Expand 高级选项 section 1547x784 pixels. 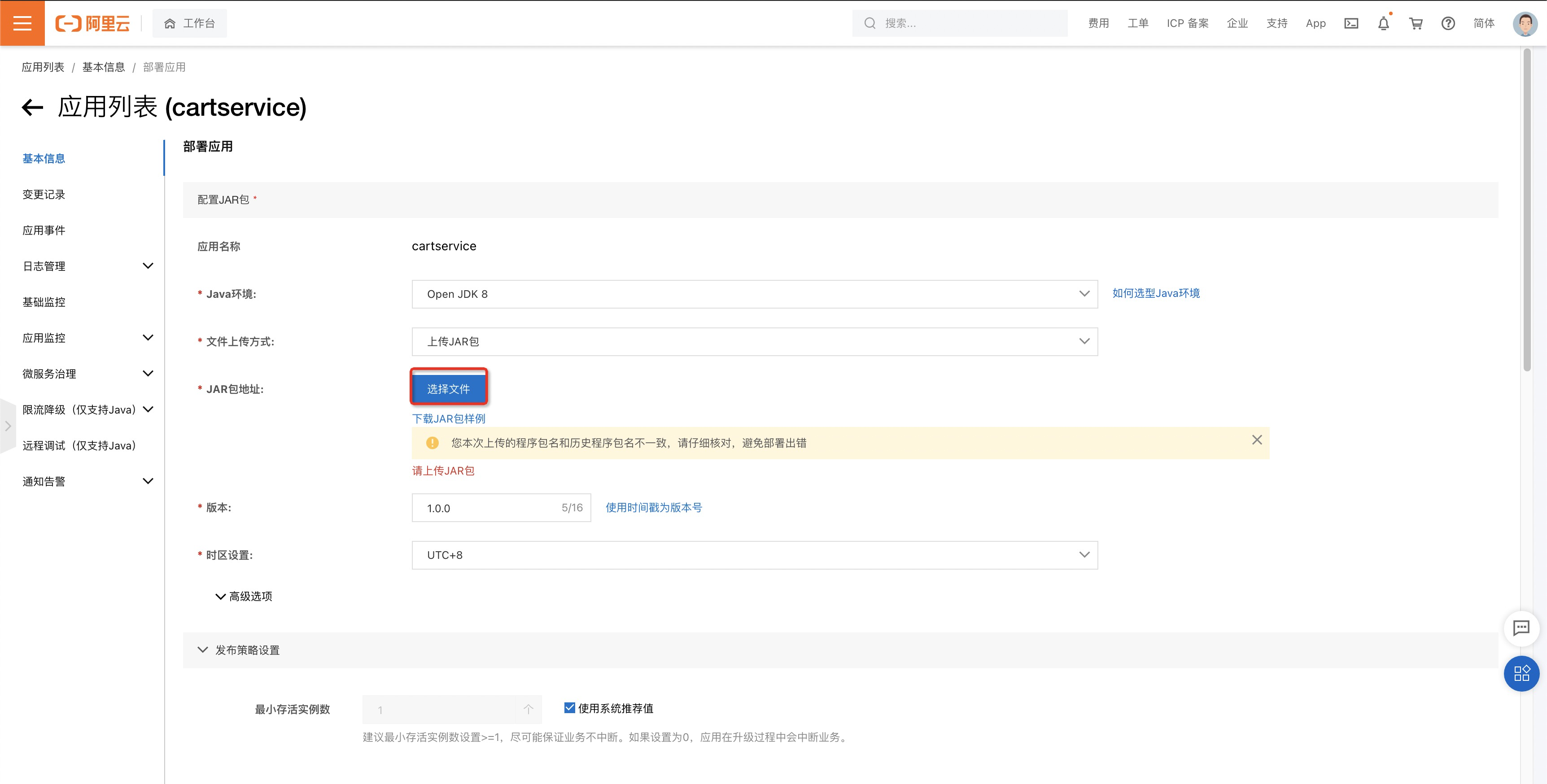[x=244, y=596]
